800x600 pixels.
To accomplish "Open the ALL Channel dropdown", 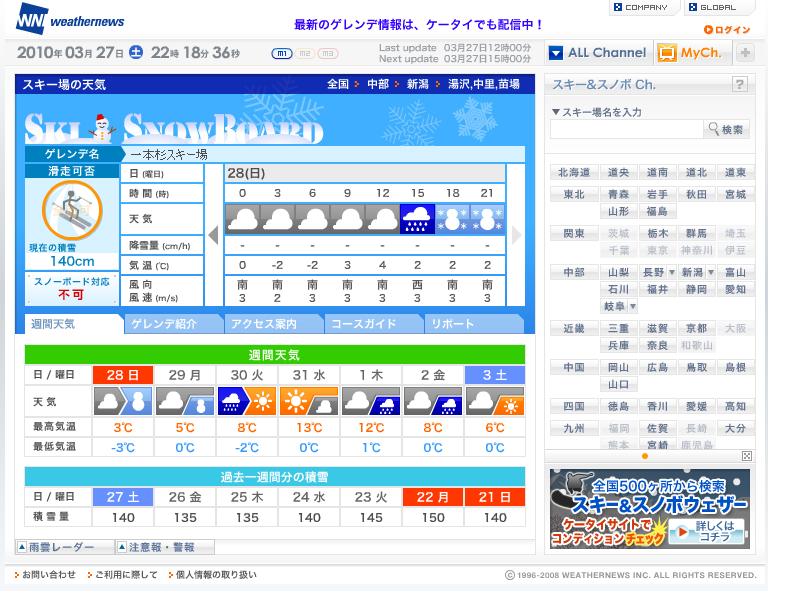I will [556, 53].
